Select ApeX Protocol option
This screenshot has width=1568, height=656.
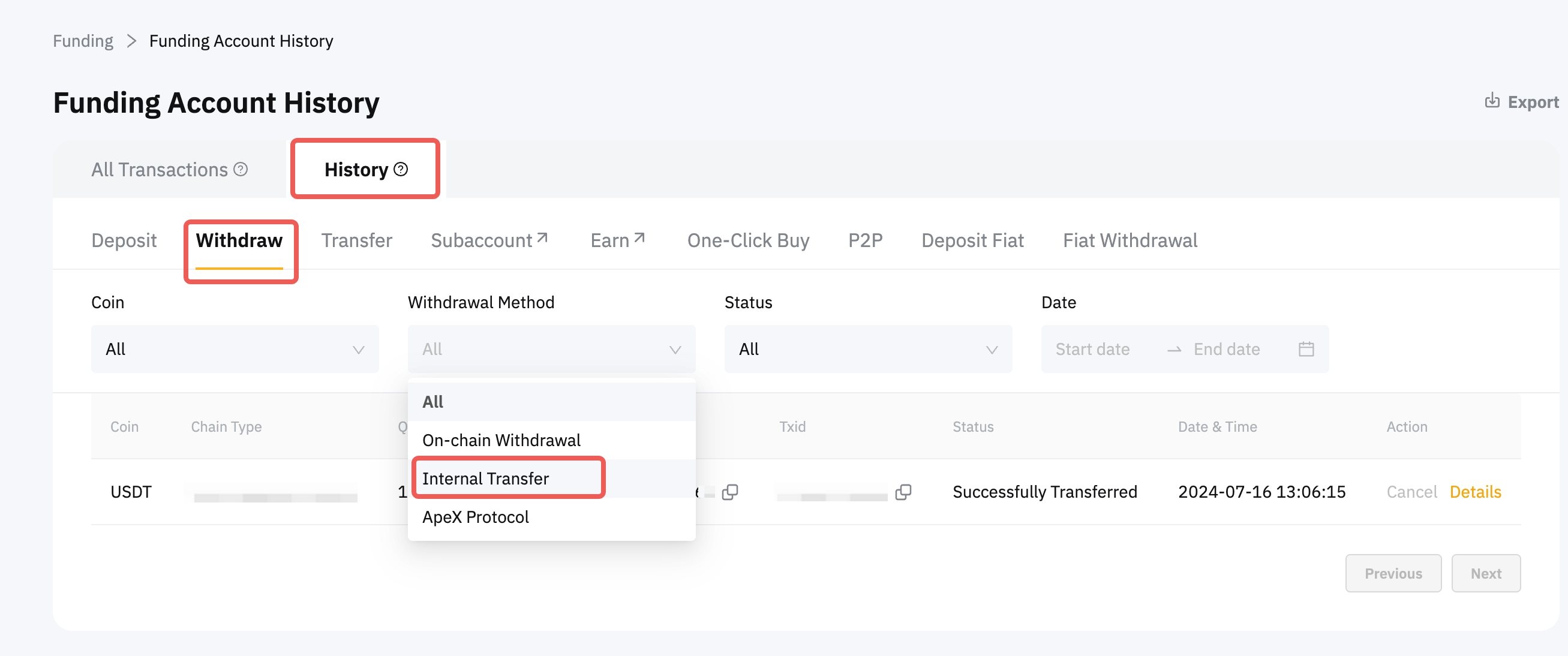pyautogui.click(x=476, y=517)
